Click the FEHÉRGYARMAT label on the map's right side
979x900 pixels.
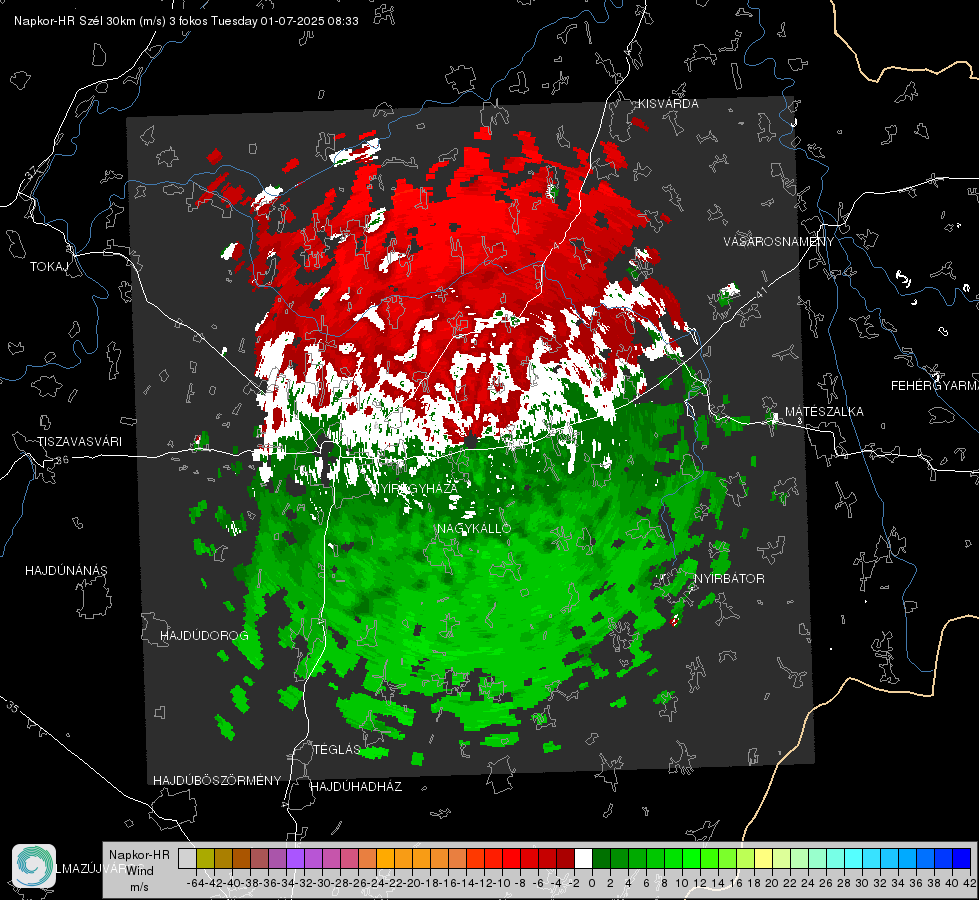click(x=935, y=386)
